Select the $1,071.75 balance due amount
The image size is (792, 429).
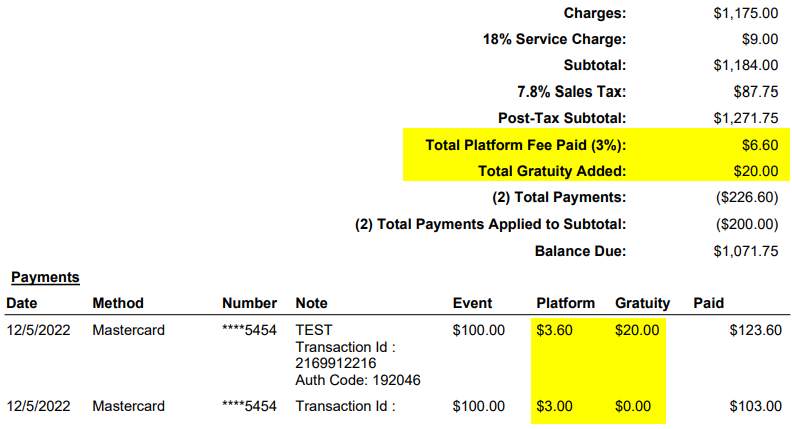pyautogui.click(x=746, y=251)
